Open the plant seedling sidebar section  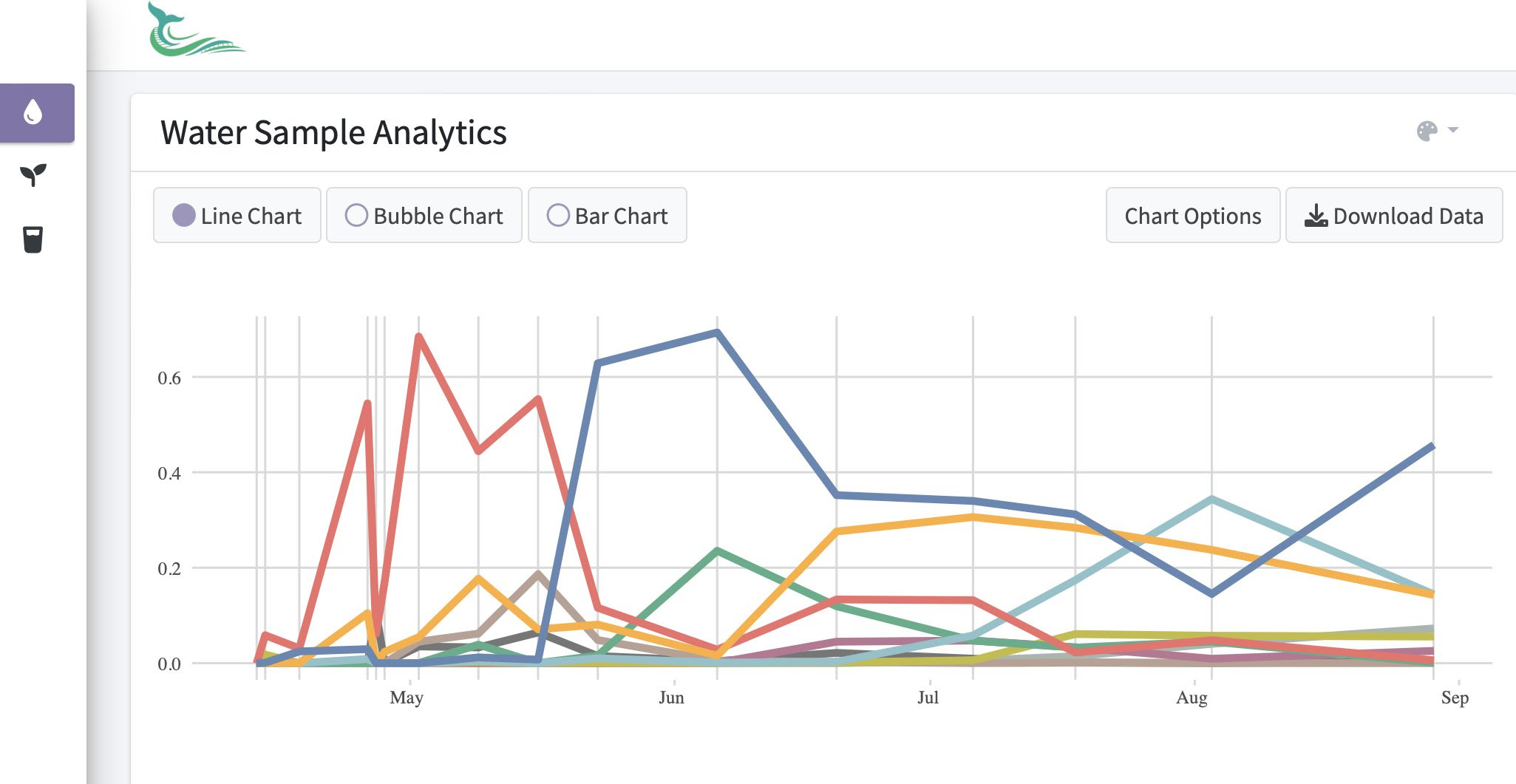(x=33, y=175)
